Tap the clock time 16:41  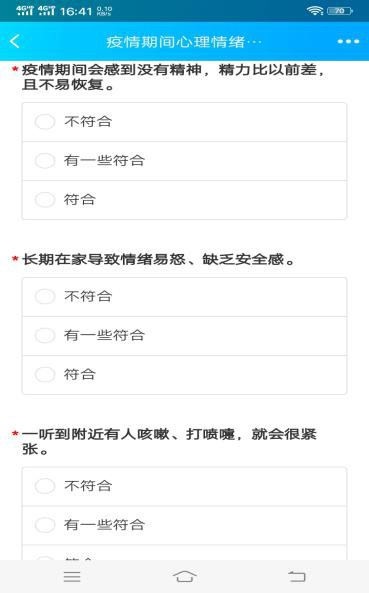click(x=76, y=11)
